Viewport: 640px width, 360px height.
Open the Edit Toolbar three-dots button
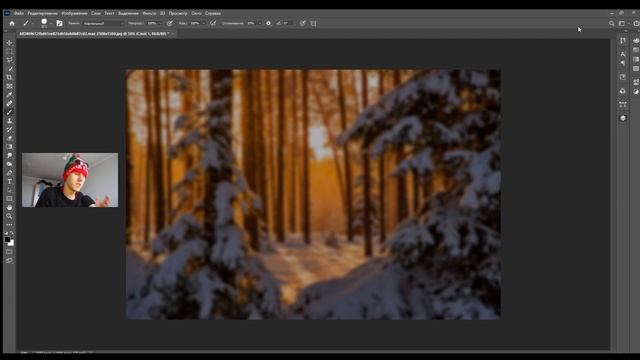click(9, 224)
